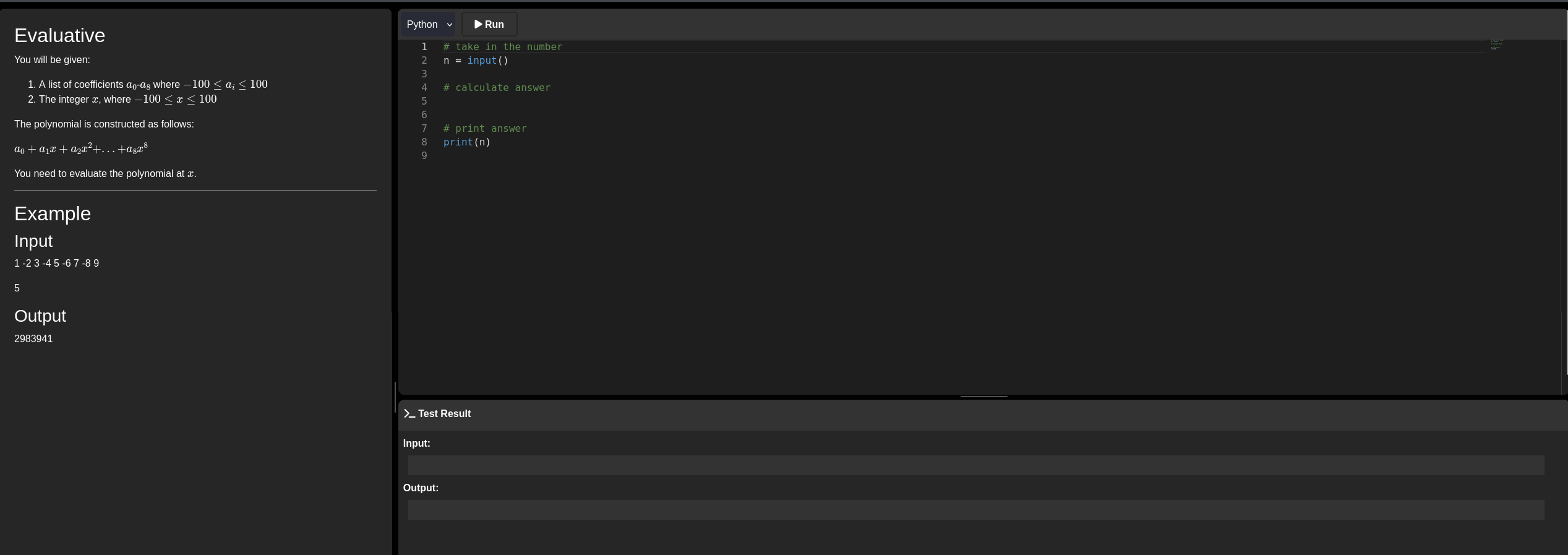This screenshot has height=555, width=1568.
Task: Click the '# calculate answer' comment
Action: (497, 88)
